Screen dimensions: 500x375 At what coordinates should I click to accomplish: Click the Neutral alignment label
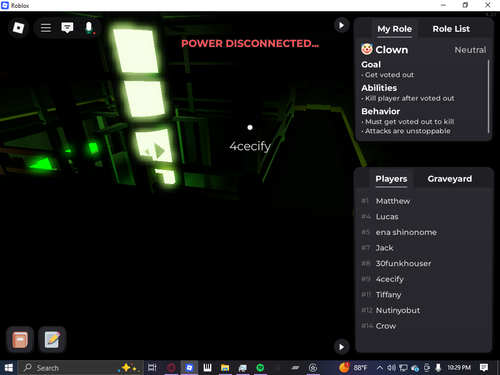click(470, 50)
